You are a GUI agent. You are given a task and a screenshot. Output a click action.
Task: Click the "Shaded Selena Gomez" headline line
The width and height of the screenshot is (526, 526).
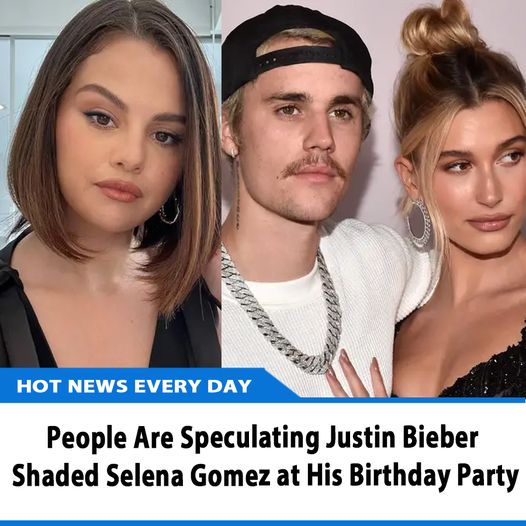[266, 476]
